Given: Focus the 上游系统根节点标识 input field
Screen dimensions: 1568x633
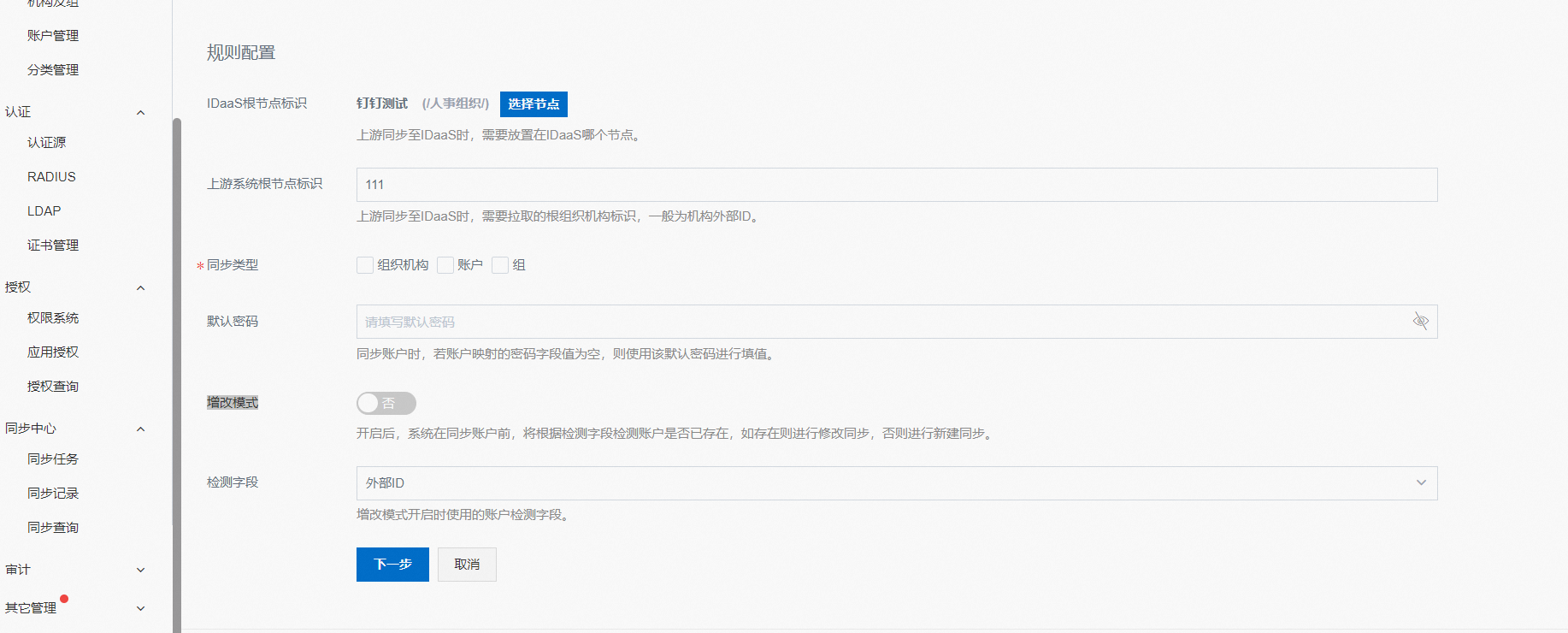Looking at the screenshot, I should click(896, 185).
